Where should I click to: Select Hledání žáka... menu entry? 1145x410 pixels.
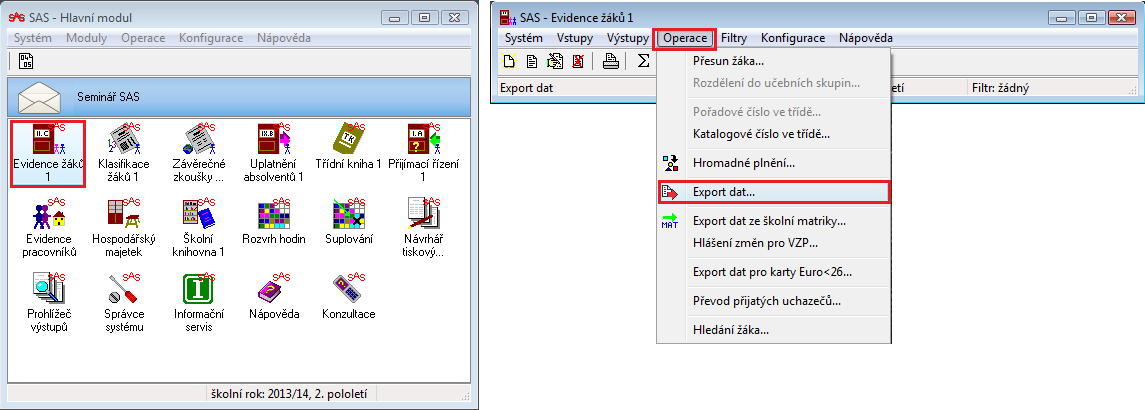[774, 330]
